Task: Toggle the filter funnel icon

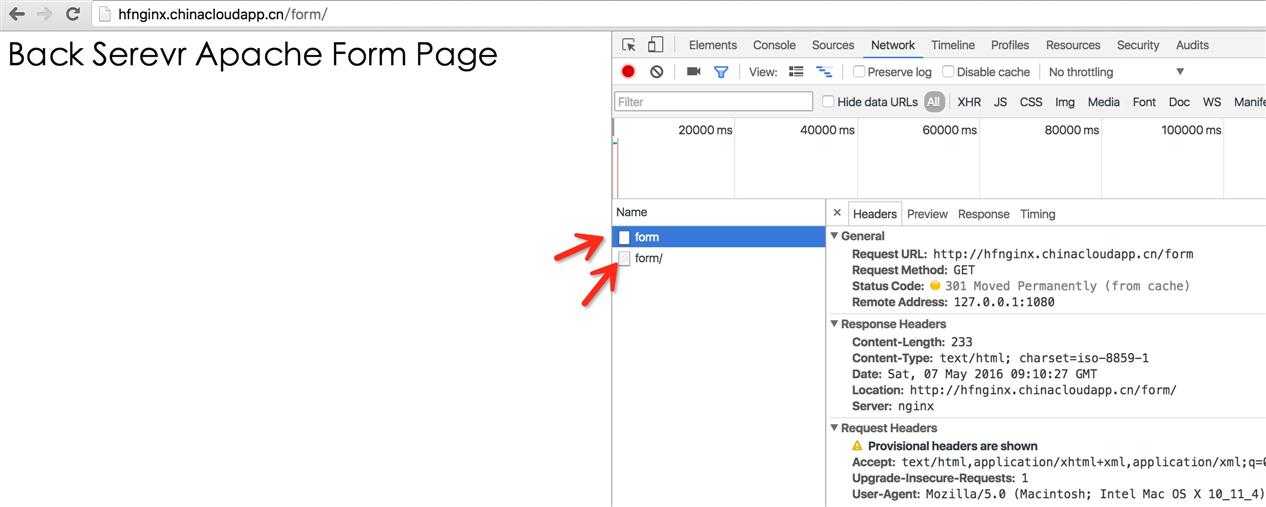Action: [x=720, y=72]
